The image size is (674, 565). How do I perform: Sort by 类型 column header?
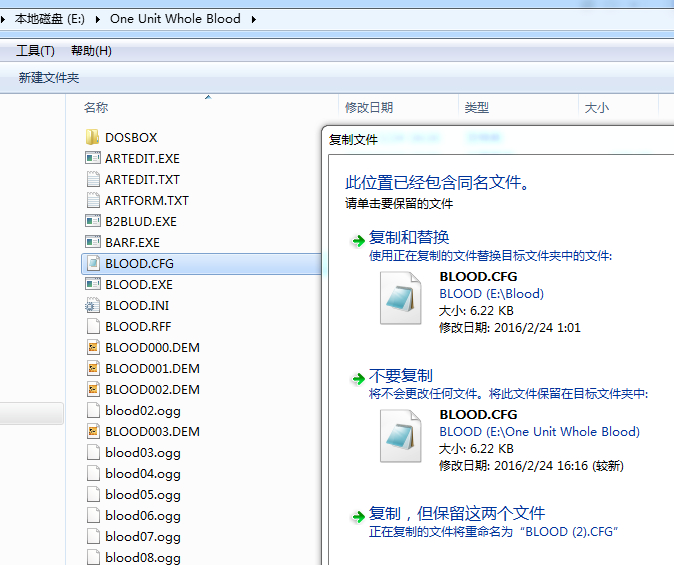coord(477,107)
